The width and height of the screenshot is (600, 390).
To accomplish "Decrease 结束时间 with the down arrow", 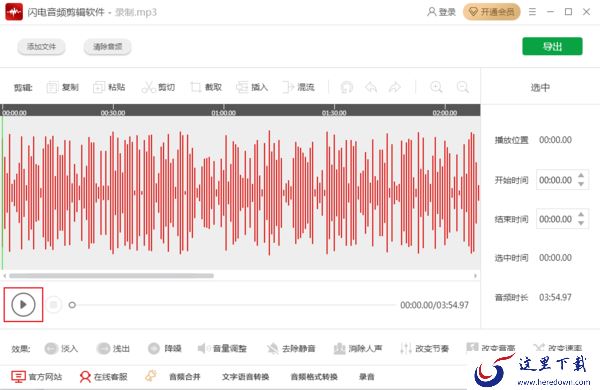I will [581, 223].
